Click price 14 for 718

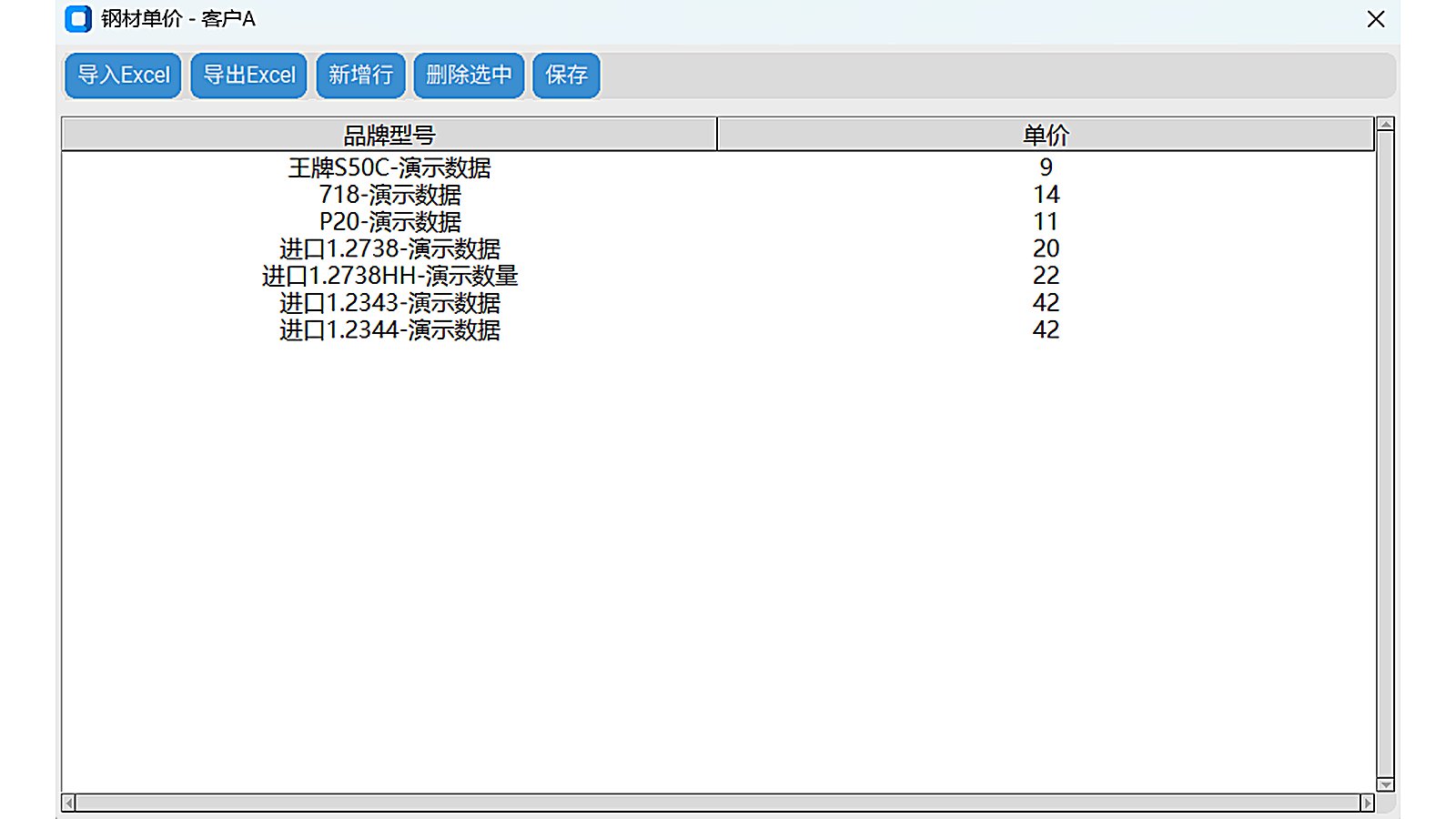pos(1046,195)
